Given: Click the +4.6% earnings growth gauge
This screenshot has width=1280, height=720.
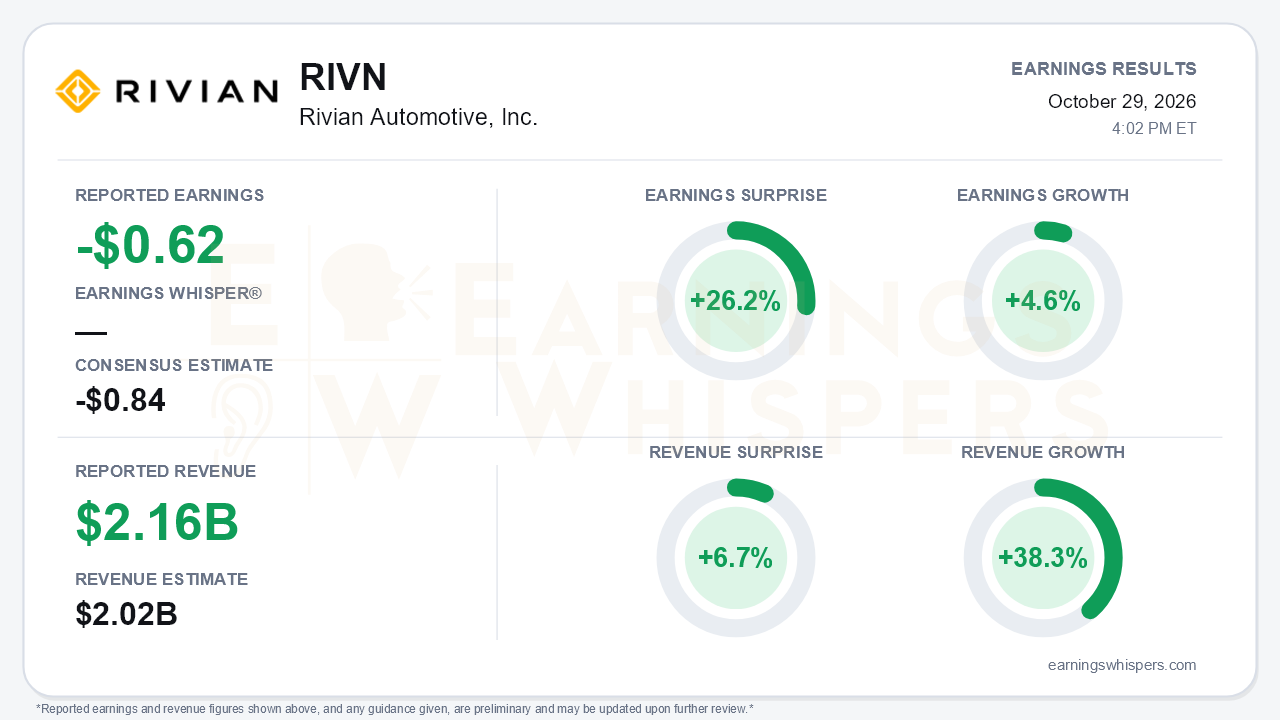Looking at the screenshot, I should pos(1043,301).
